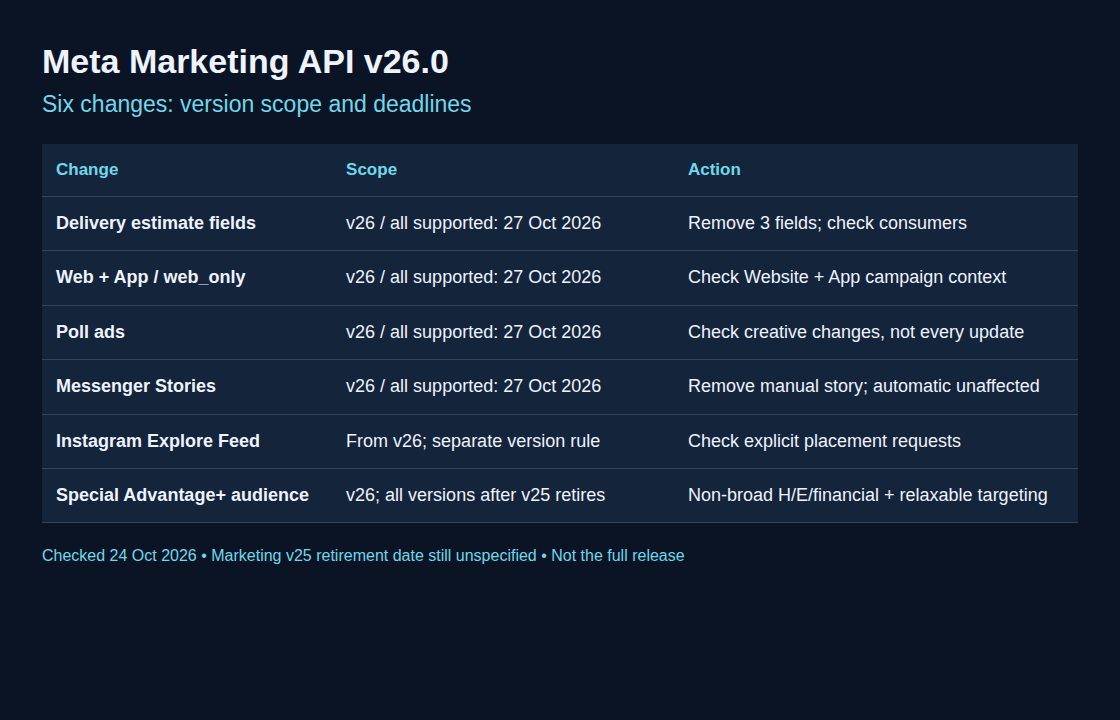
Task: Click 'Check Website + App campaign context'
Action: (x=847, y=277)
